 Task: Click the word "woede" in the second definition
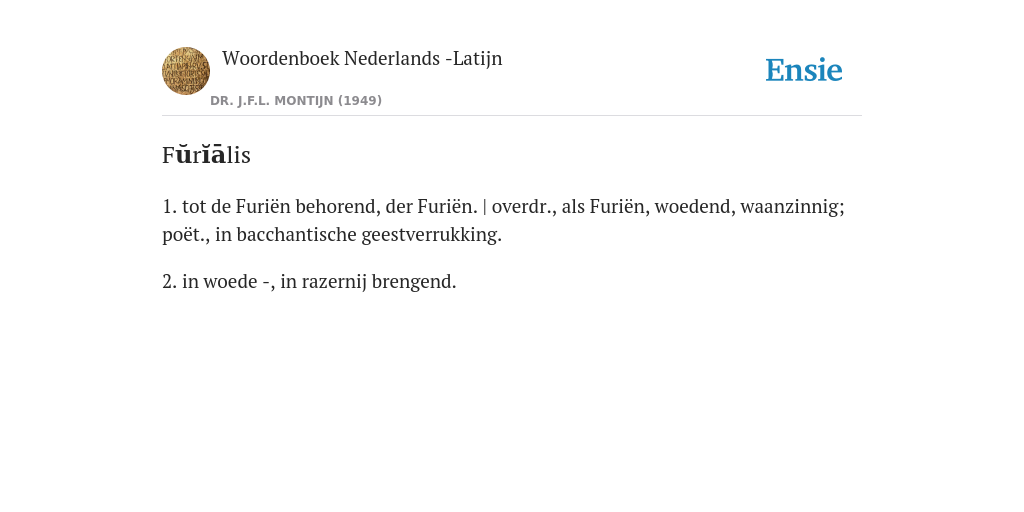(230, 281)
